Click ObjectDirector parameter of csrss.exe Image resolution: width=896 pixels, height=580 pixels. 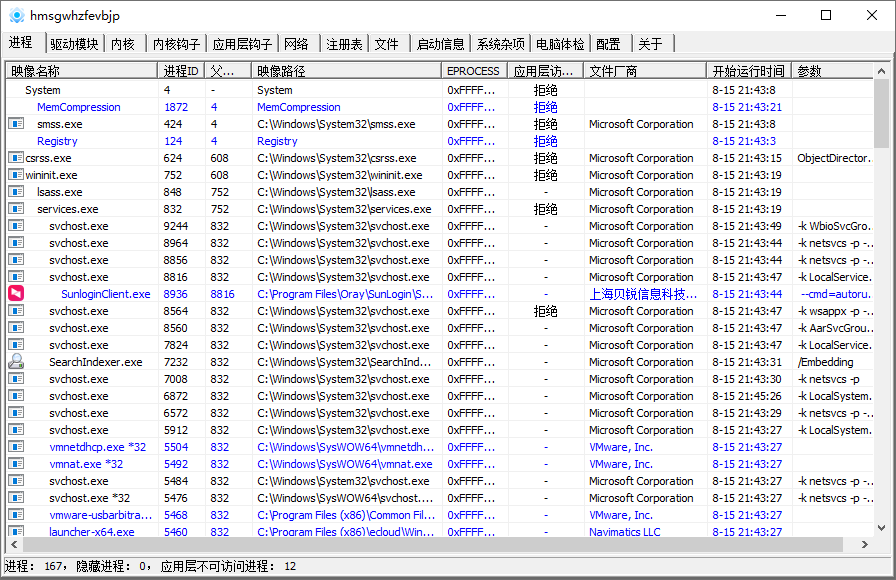point(834,158)
